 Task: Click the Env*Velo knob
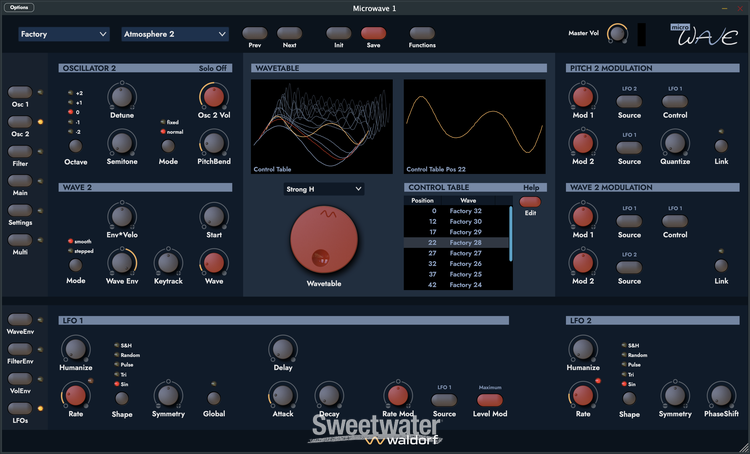pos(121,216)
